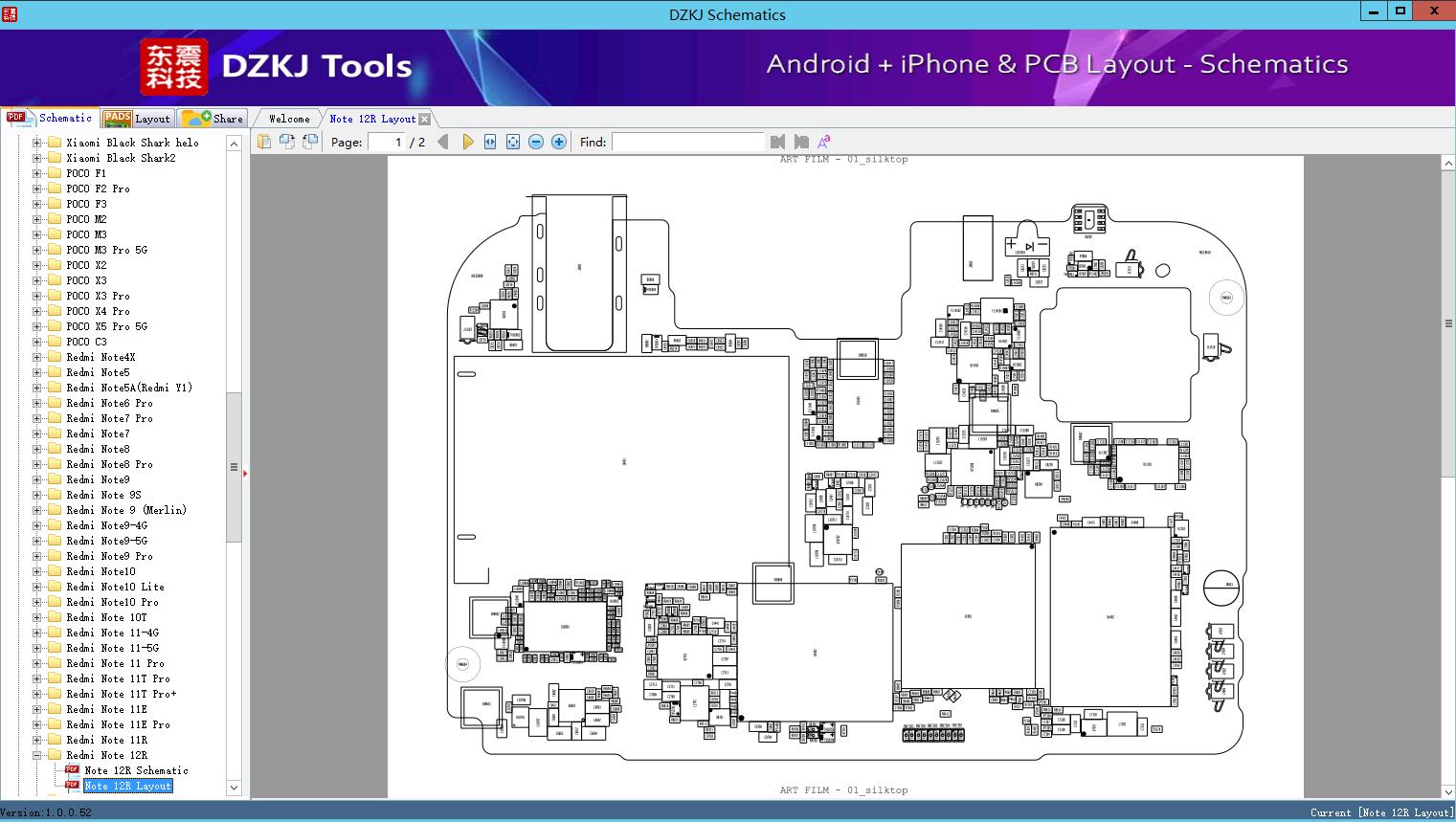
Task: Click document view scroll down arrow
Action: pyautogui.click(x=1448, y=791)
